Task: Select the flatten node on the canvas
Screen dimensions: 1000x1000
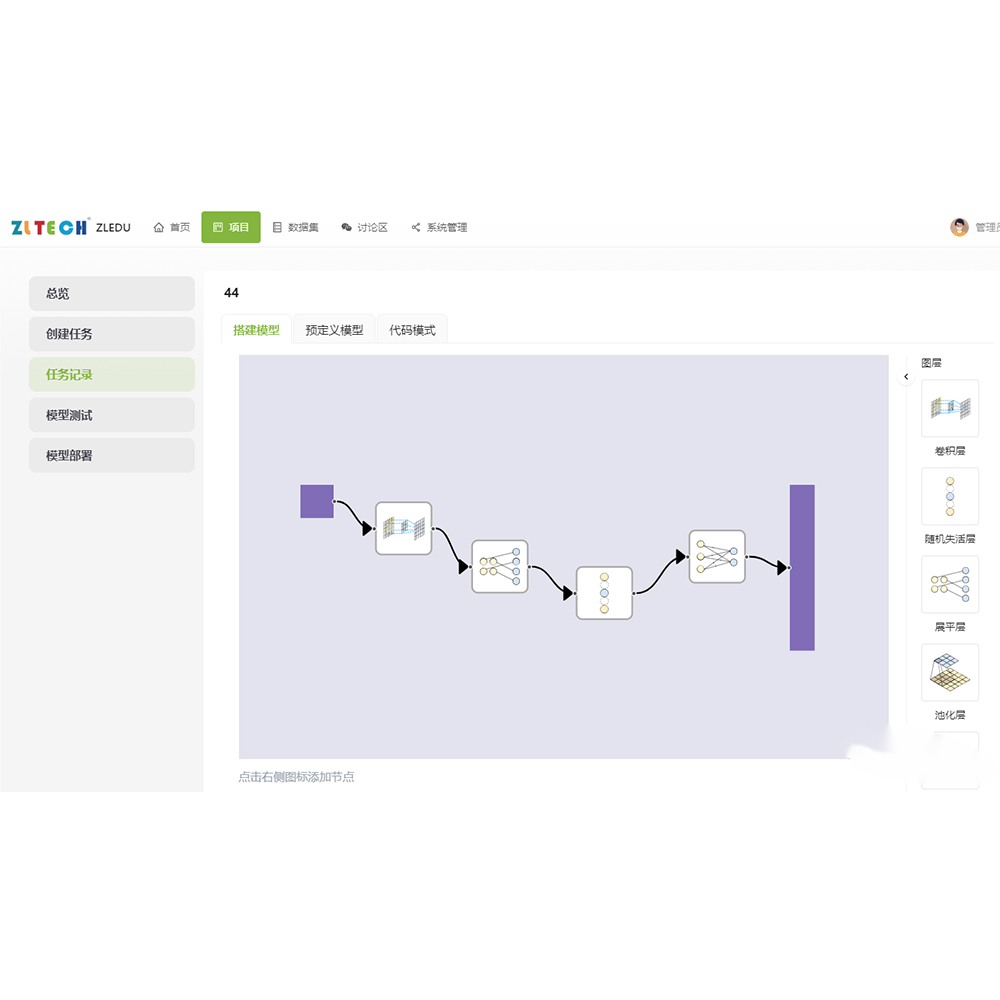Action: click(499, 566)
